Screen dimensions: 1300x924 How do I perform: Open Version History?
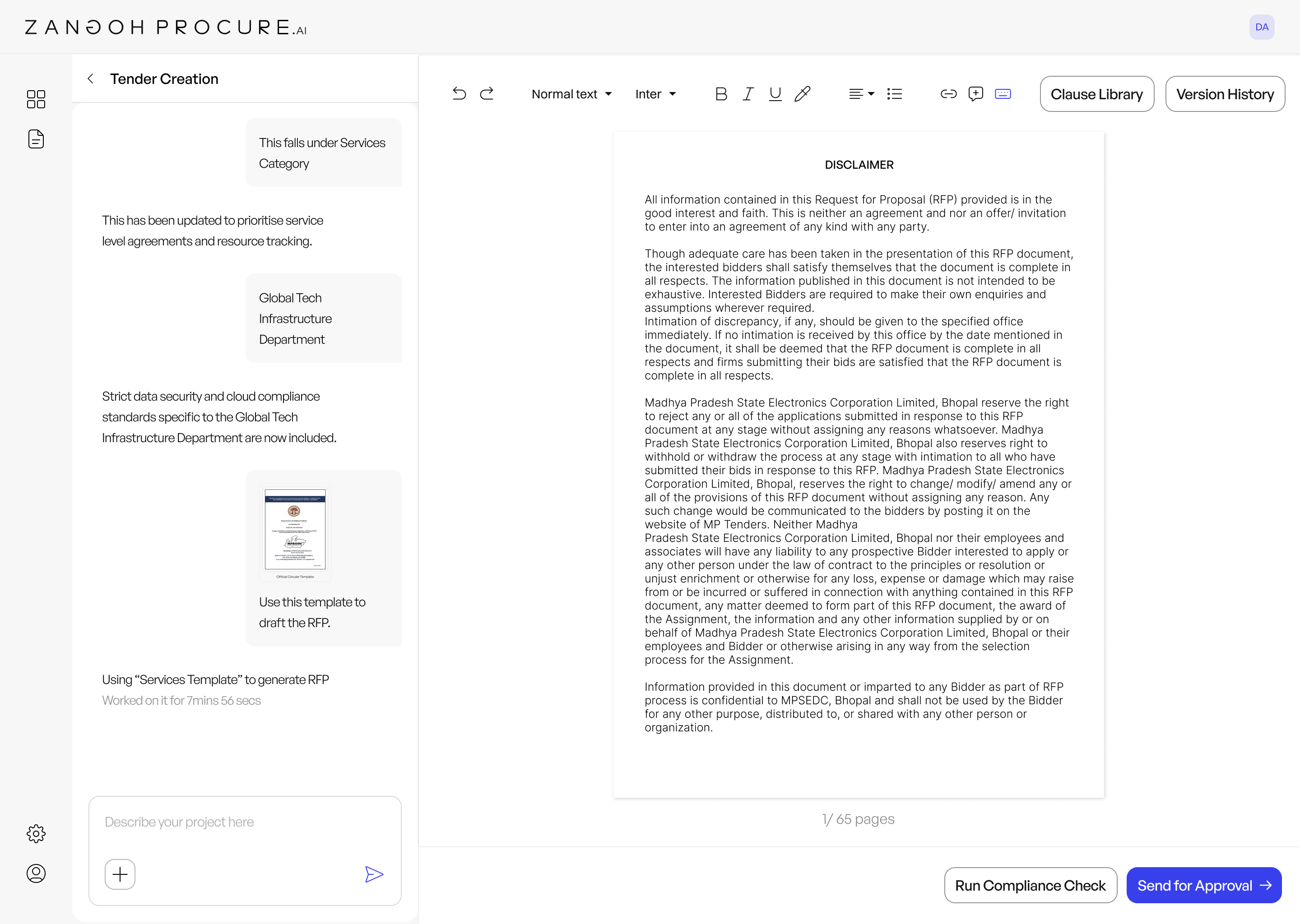tap(1225, 94)
